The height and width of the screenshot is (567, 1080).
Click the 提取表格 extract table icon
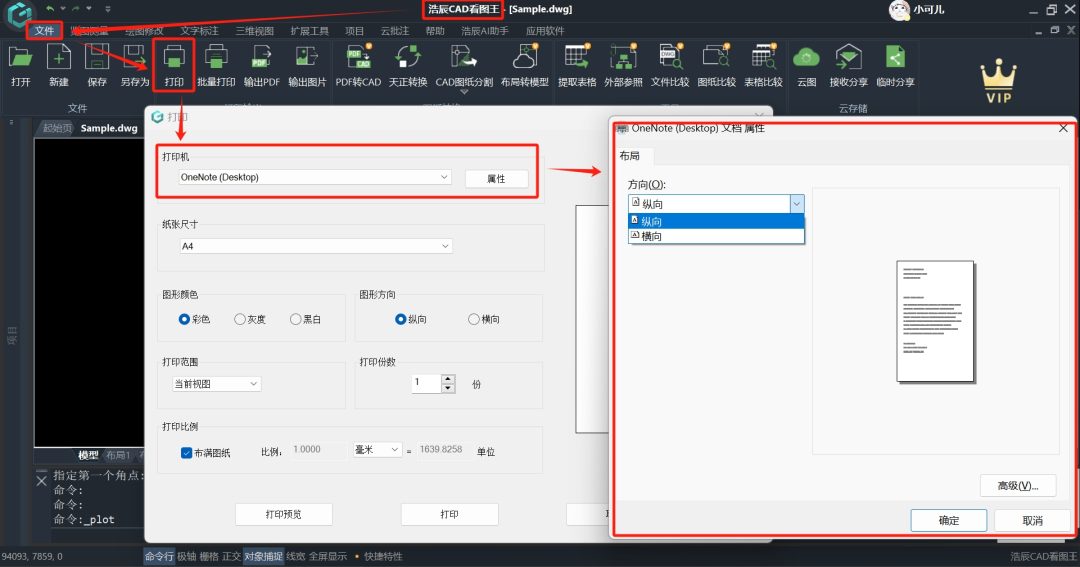click(577, 57)
